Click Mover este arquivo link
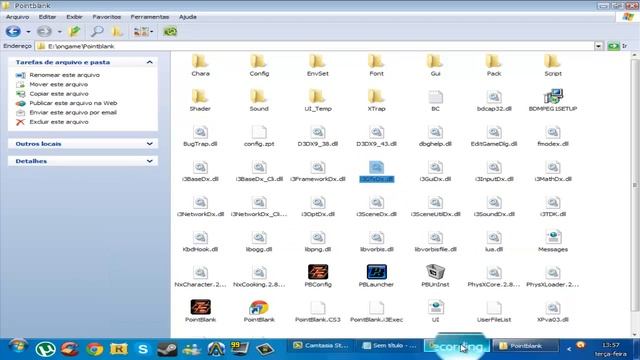 pos(59,84)
